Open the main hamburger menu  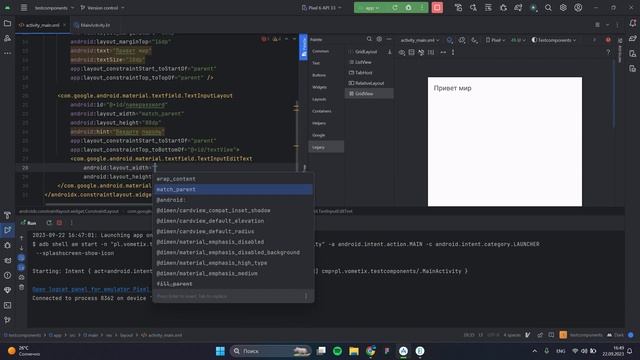(24, 8)
